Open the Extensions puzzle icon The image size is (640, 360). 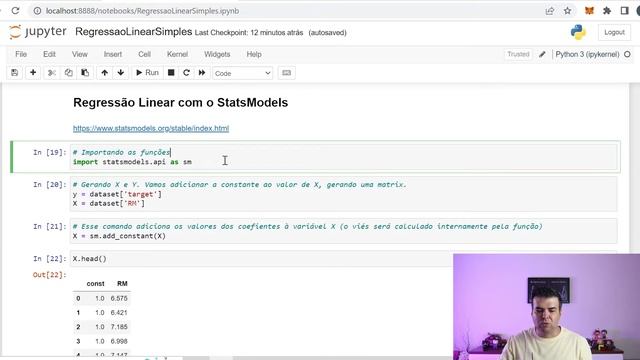coord(607,11)
